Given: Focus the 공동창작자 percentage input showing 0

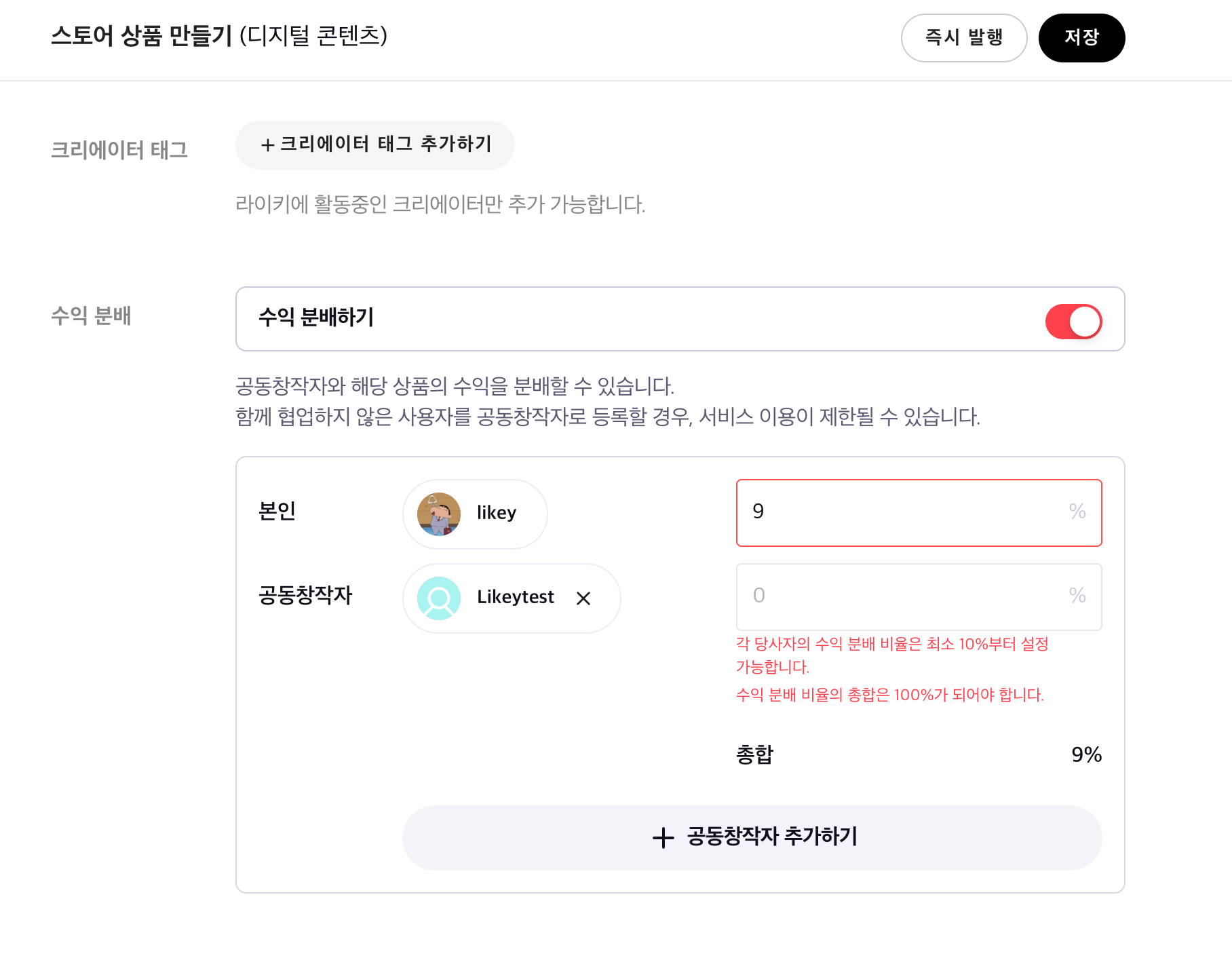Looking at the screenshot, I should click(x=902, y=596).
